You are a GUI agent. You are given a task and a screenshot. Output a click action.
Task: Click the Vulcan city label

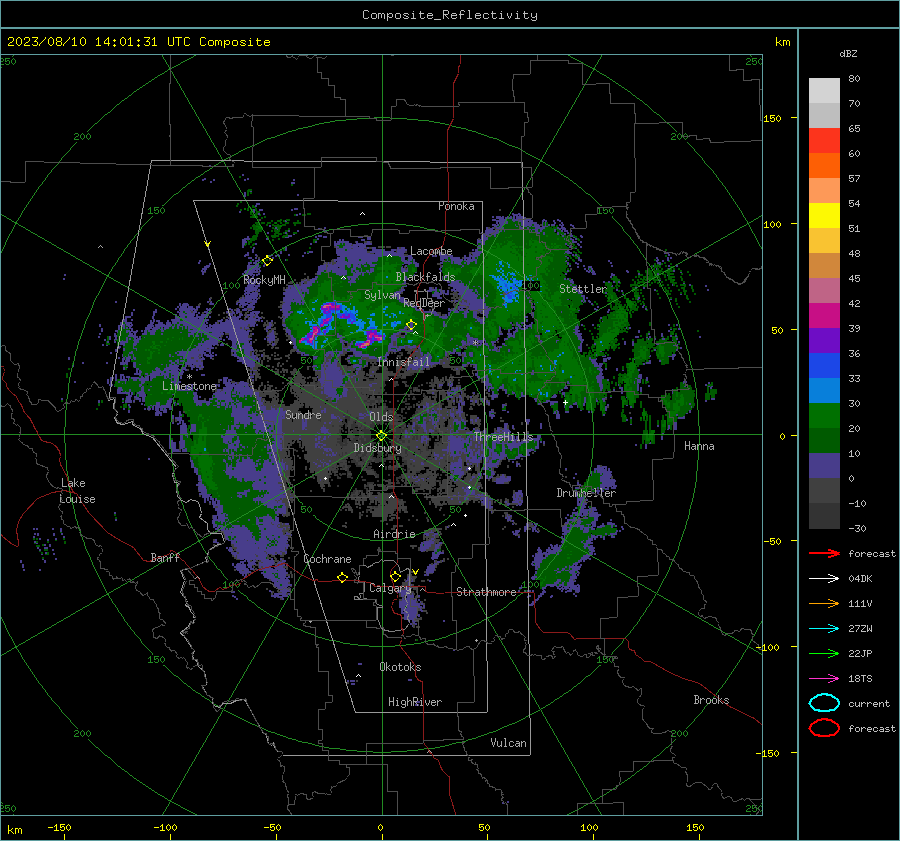click(508, 743)
